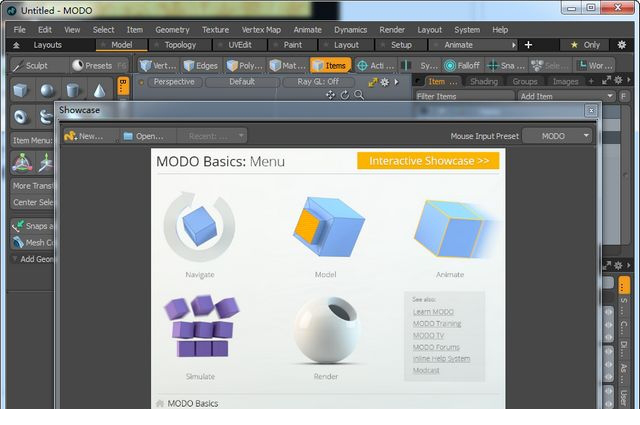Switch to the UVEdit layout tab
Screen dimensions: 640x425
click(240, 45)
